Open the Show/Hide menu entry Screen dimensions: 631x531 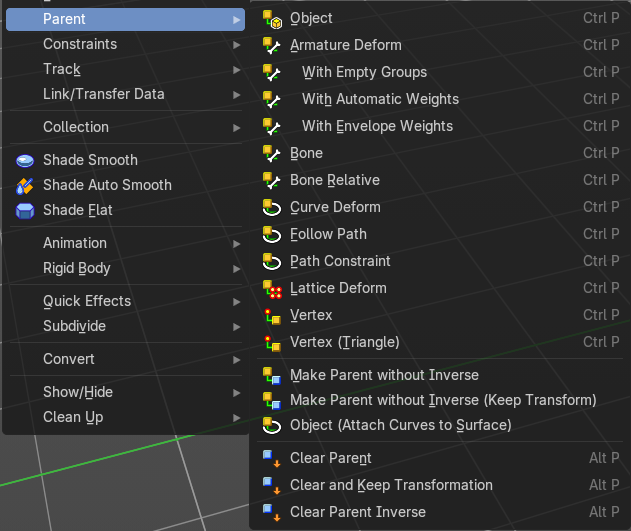126,392
